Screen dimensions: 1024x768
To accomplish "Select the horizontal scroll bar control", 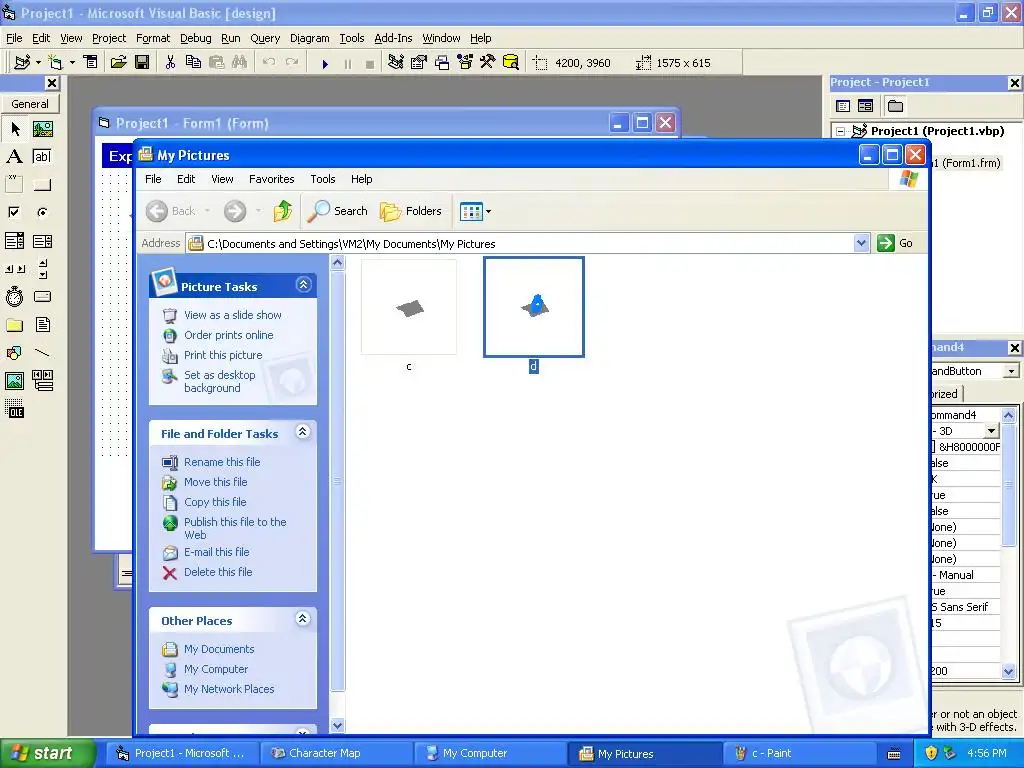I will (14, 268).
